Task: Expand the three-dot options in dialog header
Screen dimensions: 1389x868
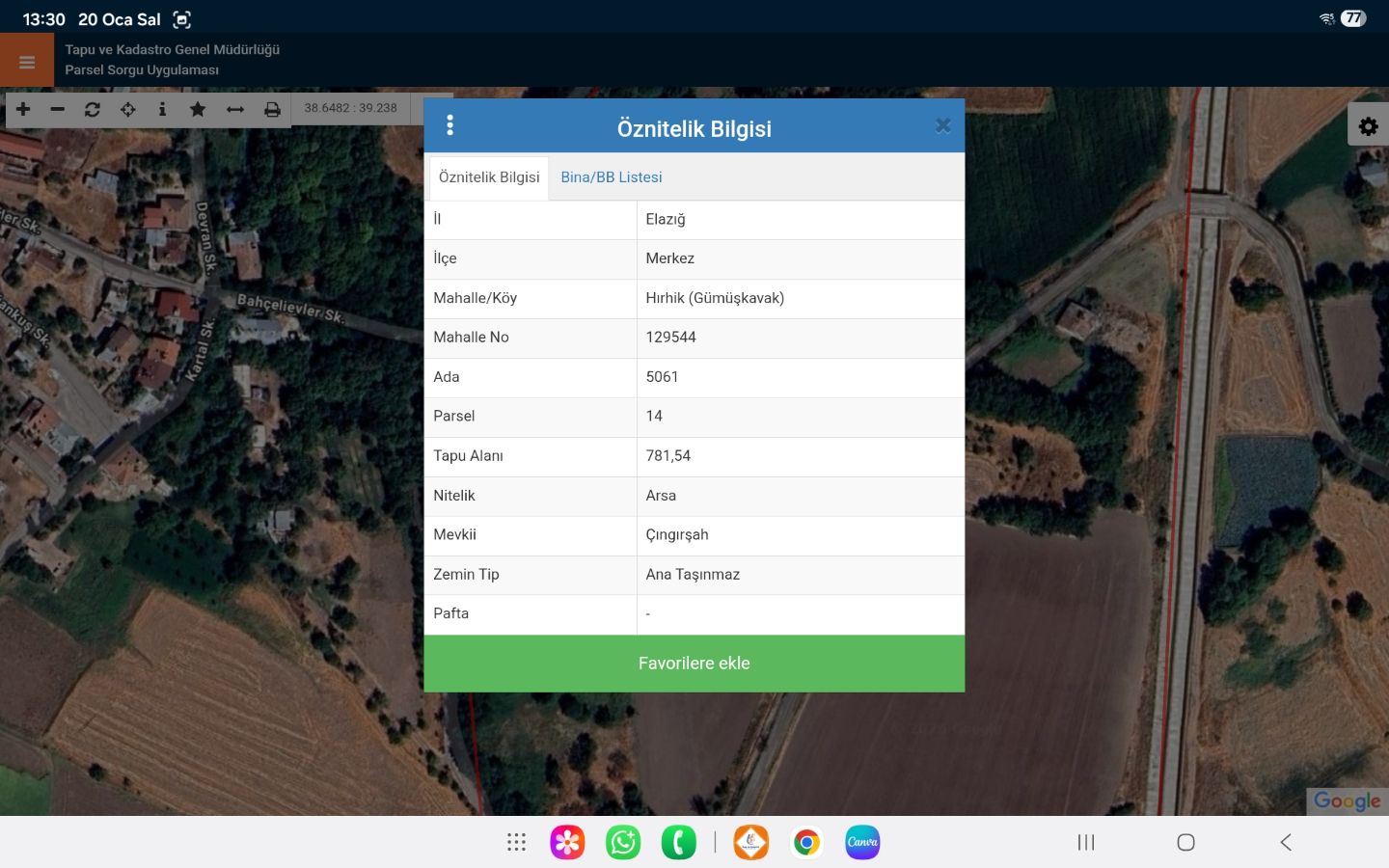Action: click(x=449, y=125)
